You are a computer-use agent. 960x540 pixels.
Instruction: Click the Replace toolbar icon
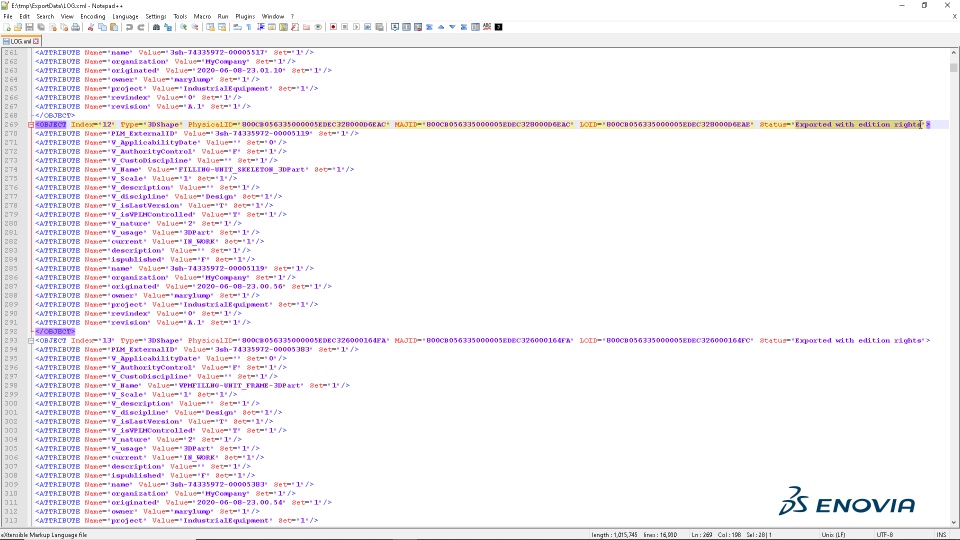click(168, 27)
